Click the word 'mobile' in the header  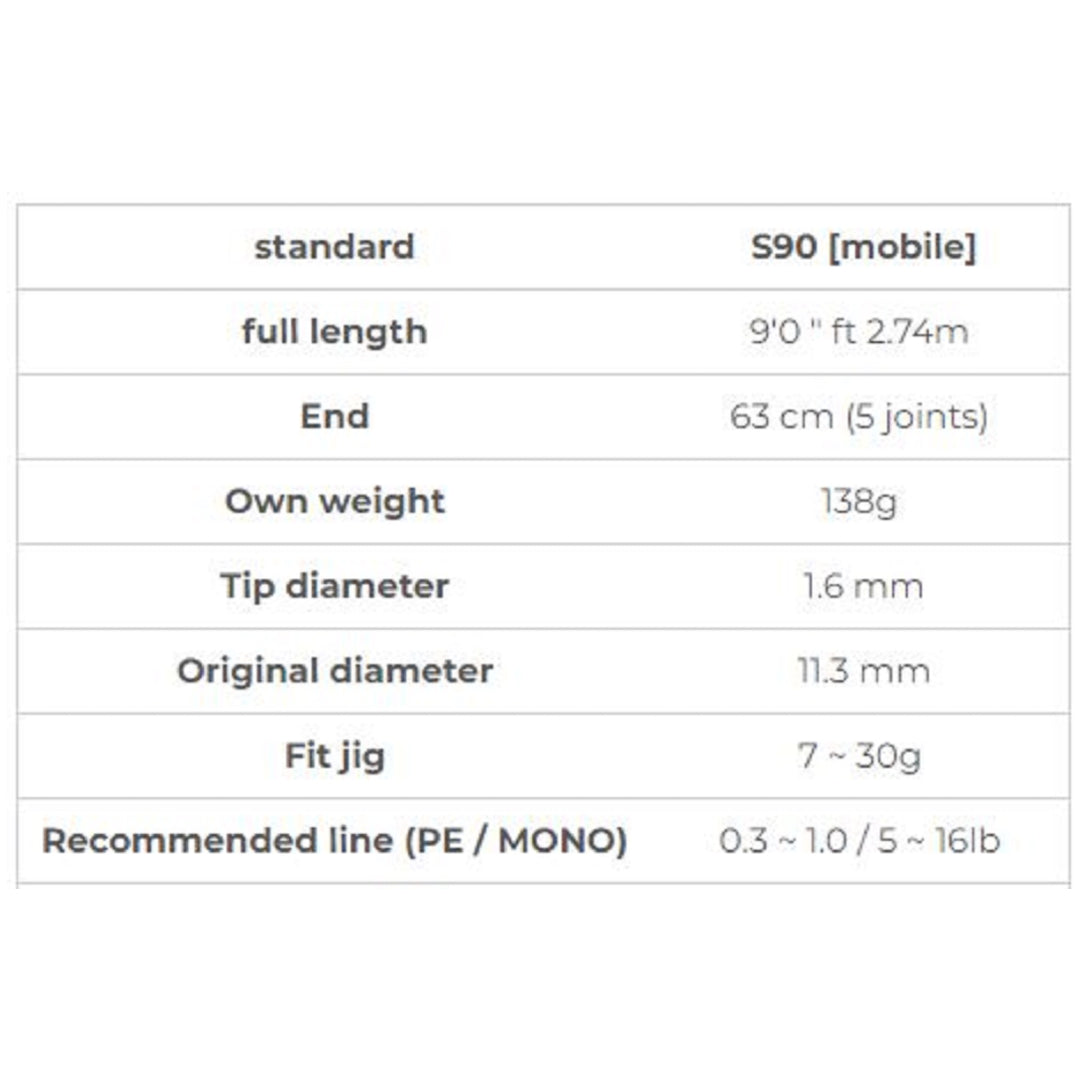tap(902, 247)
